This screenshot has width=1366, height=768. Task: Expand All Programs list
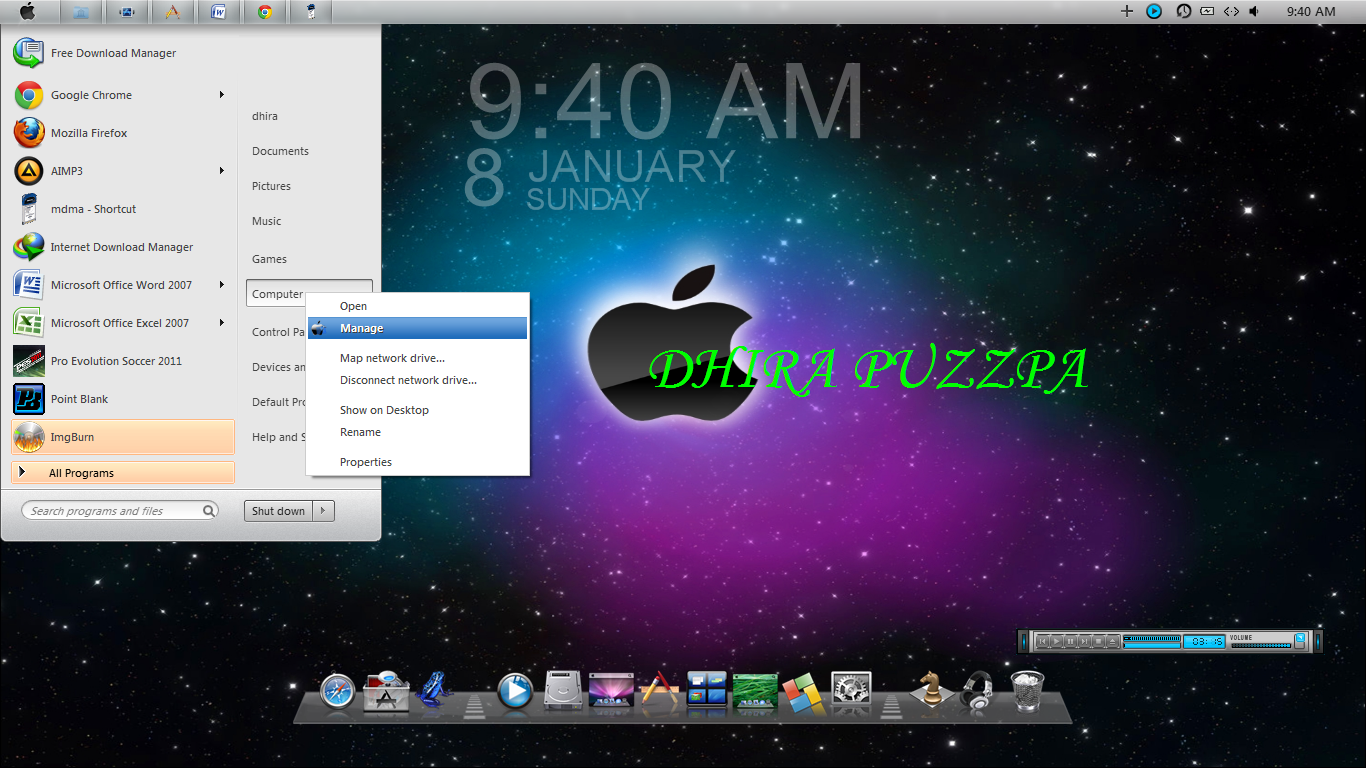[x=123, y=473]
